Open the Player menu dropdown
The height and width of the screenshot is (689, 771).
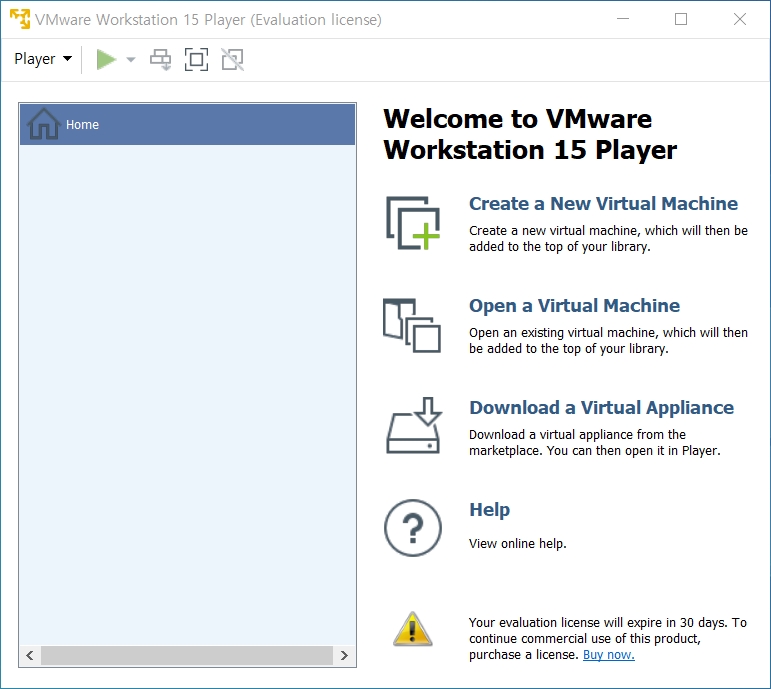click(x=43, y=59)
